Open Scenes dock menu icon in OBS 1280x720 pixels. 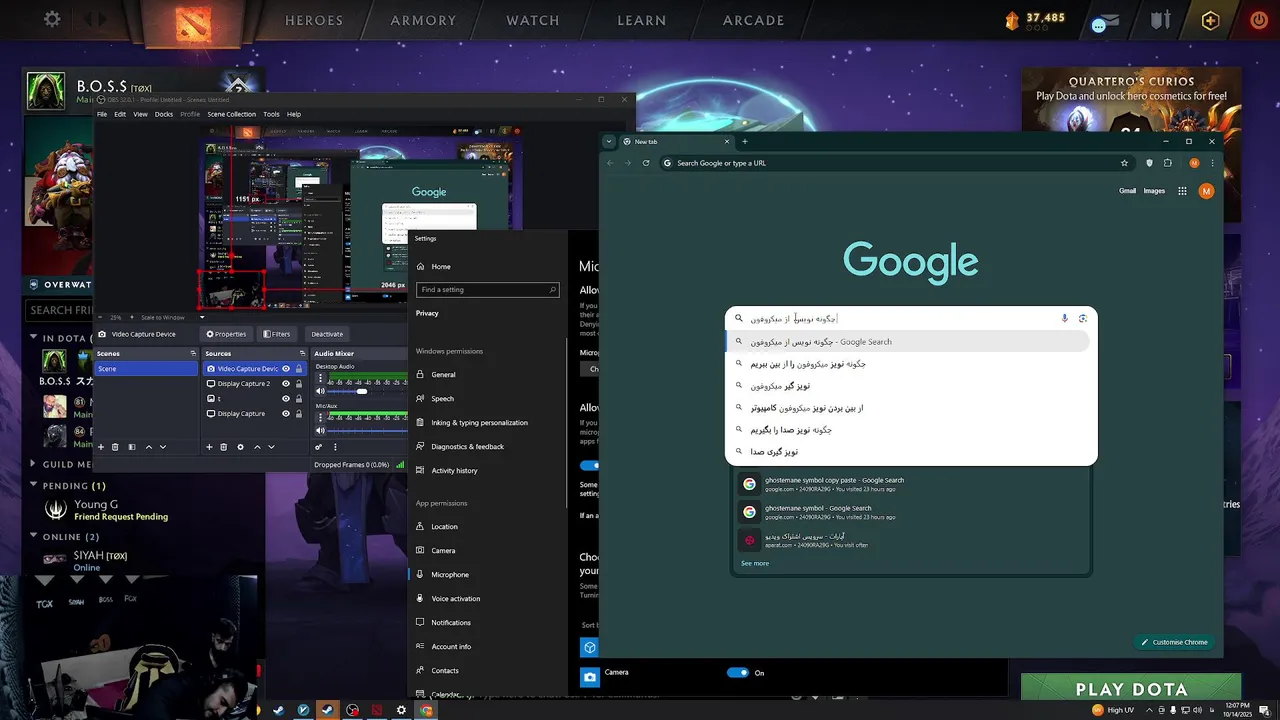click(x=193, y=353)
